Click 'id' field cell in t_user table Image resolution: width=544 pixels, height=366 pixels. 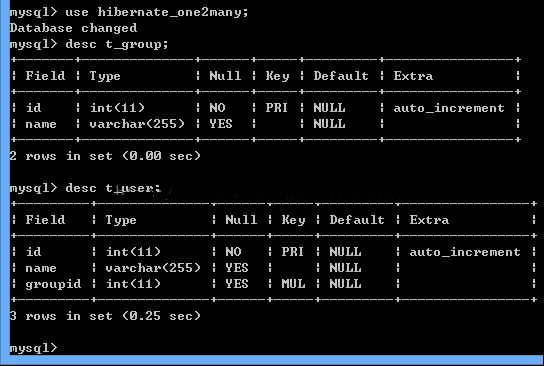[x=34, y=252]
